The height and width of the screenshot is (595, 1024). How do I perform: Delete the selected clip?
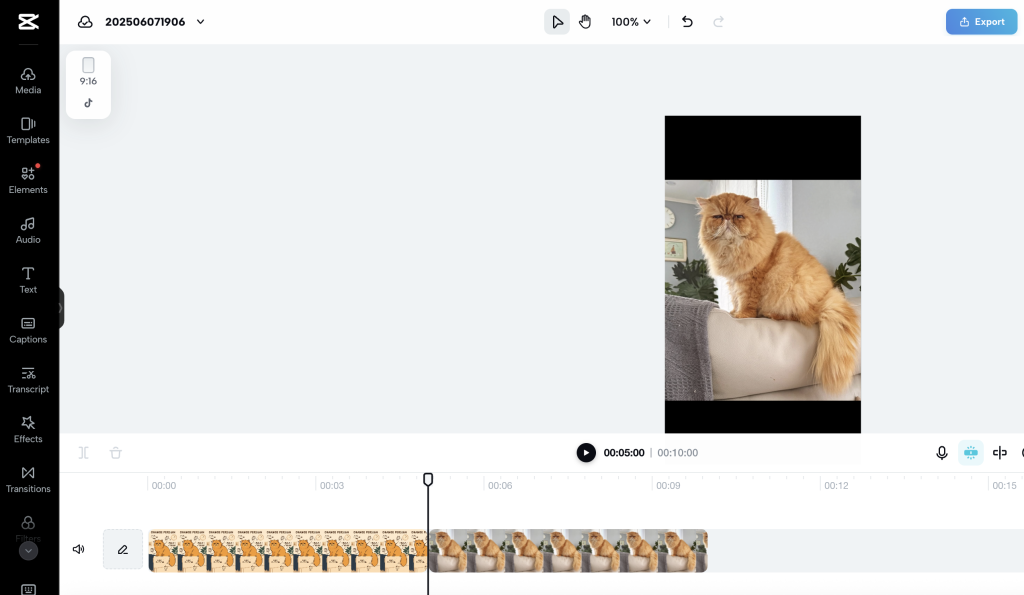[116, 453]
